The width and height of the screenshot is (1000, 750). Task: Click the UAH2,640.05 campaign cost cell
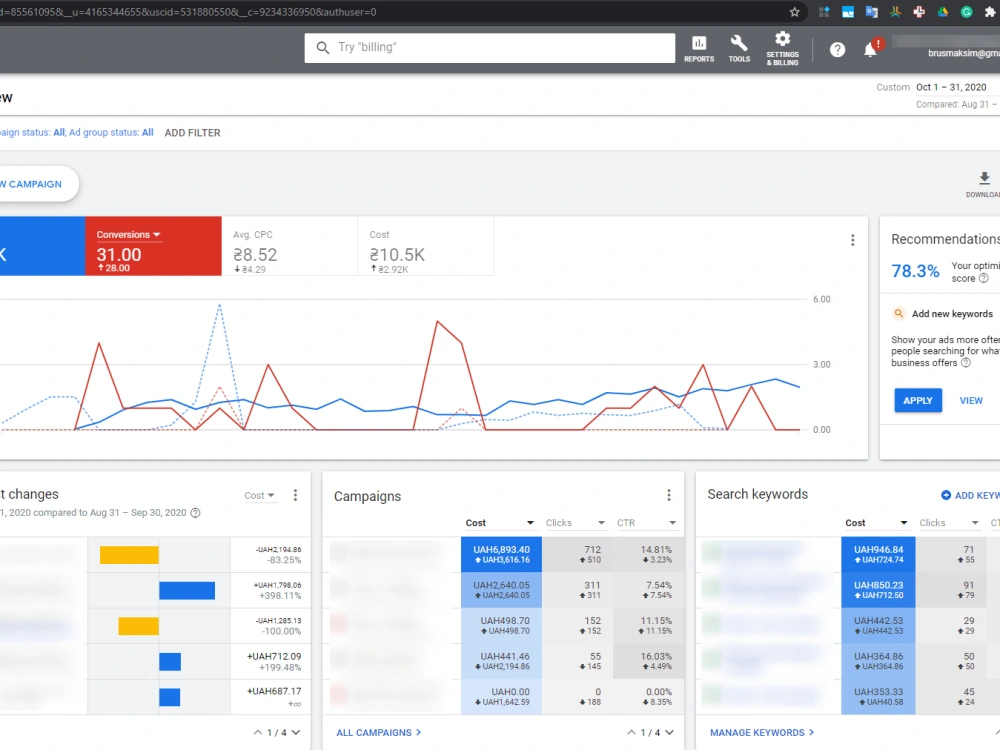501,590
